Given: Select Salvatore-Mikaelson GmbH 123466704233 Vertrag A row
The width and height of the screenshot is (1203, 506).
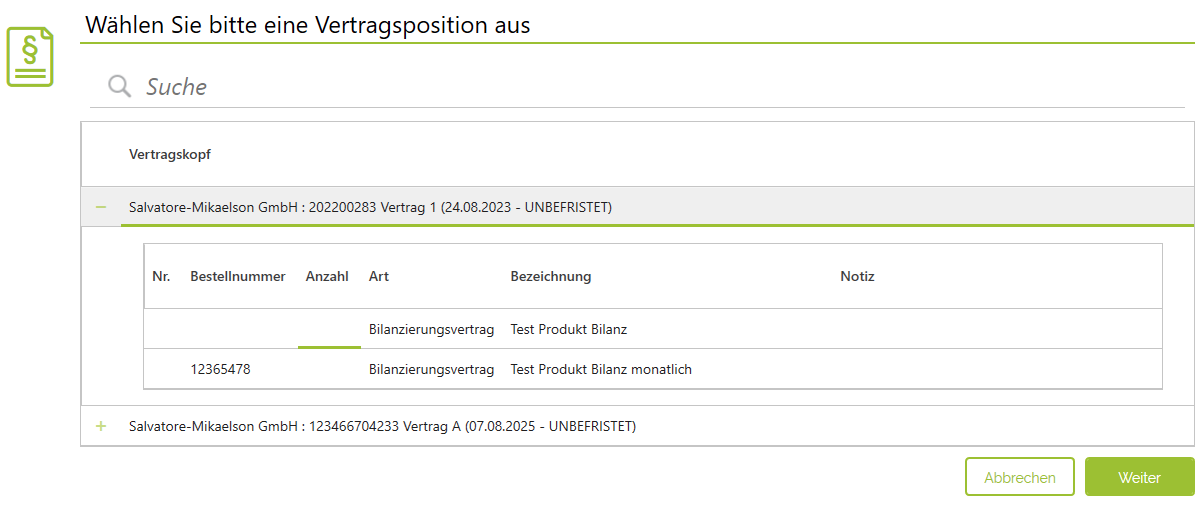Looking at the screenshot, I should coord(638,426).
